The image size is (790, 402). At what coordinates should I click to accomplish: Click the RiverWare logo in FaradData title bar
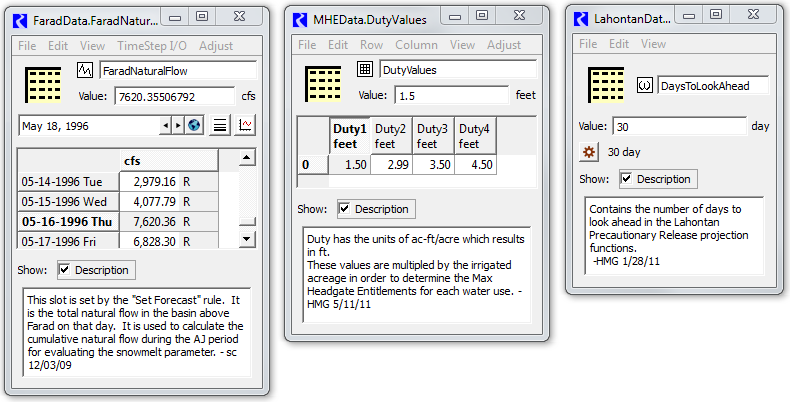20,21
